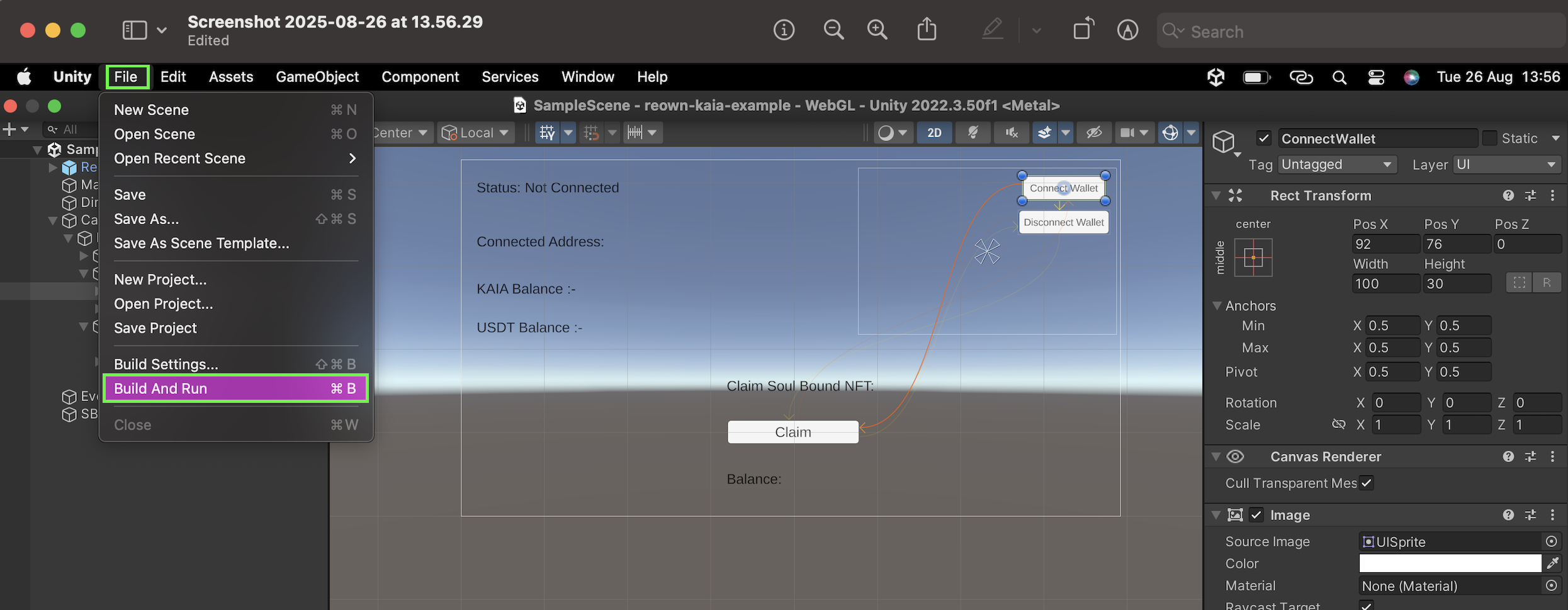
Task: Select Build And Run from File menu
Action: (235, 389)
